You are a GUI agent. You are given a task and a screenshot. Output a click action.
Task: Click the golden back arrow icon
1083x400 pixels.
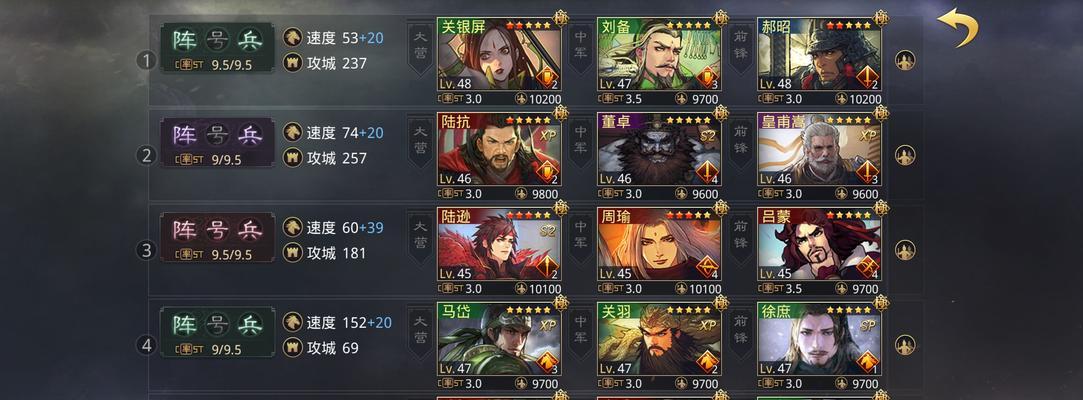(x=957, y=28)
